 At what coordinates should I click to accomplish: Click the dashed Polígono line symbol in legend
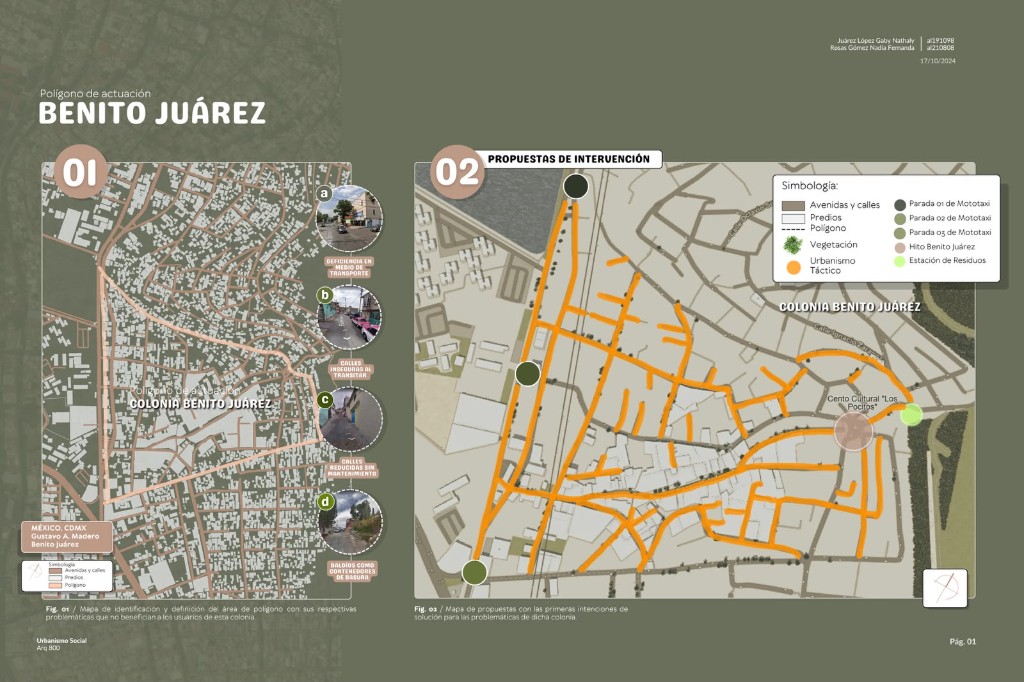793,229
